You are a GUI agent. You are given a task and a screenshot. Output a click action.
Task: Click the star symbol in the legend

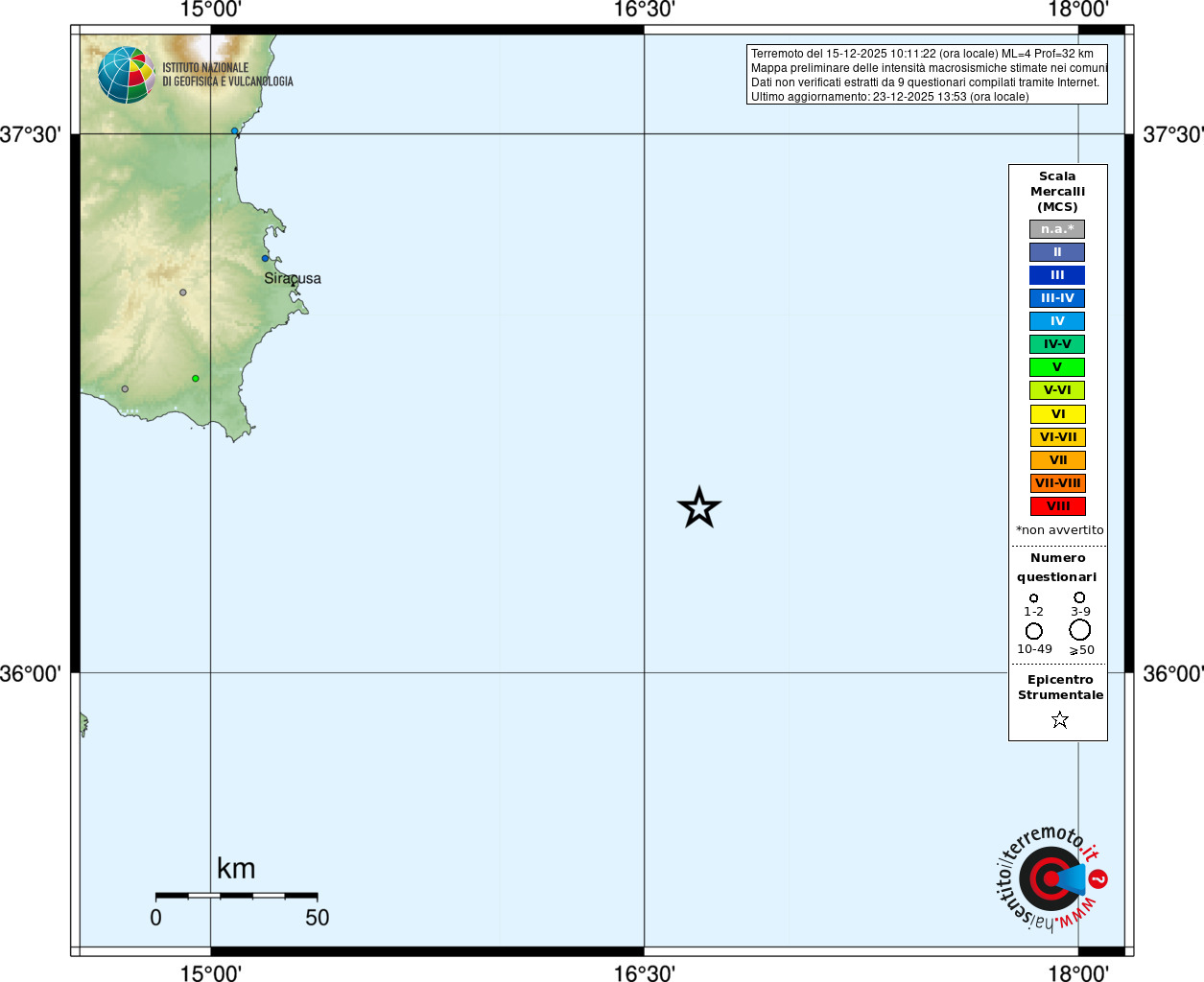(1059, 719)
